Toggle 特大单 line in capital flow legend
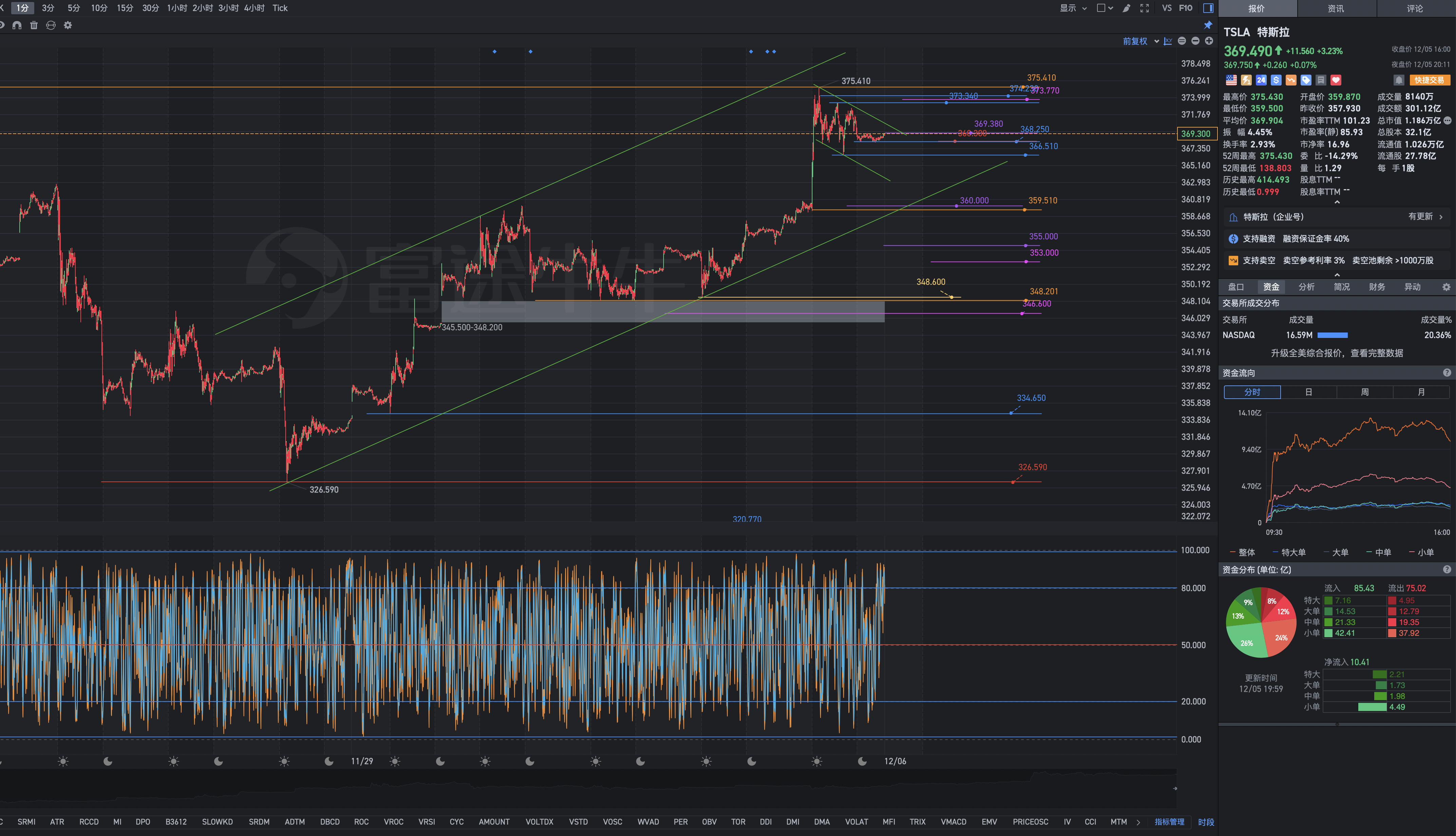 (x=1289, y=552)
